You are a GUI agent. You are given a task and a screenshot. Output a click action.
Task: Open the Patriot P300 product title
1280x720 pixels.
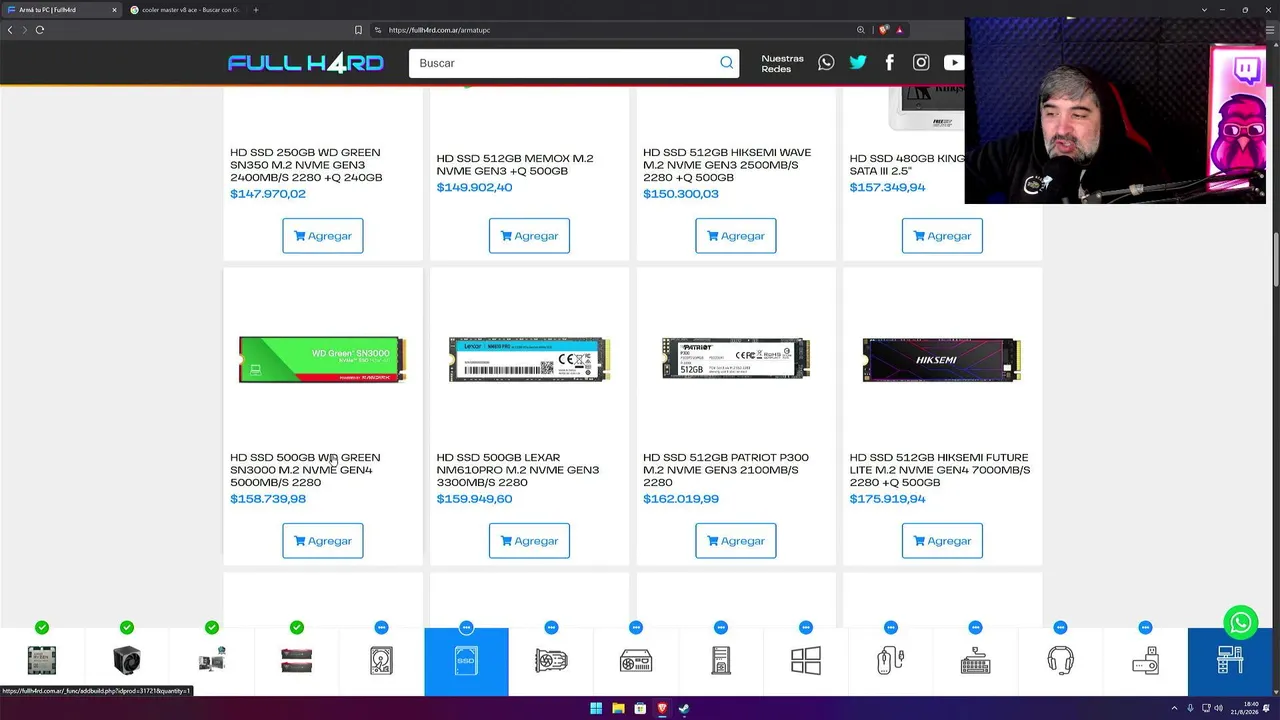click(726, 470)
